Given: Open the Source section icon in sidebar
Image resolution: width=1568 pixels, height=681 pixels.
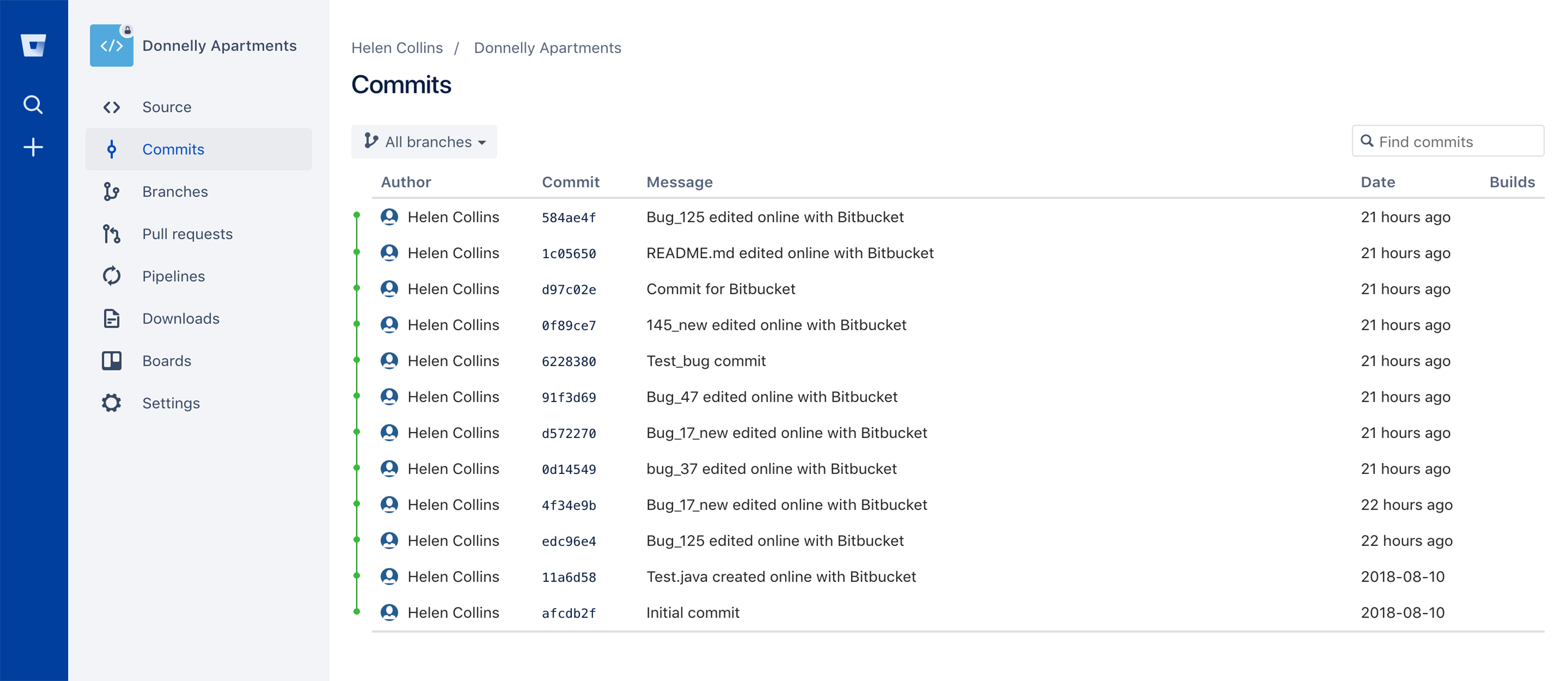Looking at the screenshot, I should (x=112, y=107).
